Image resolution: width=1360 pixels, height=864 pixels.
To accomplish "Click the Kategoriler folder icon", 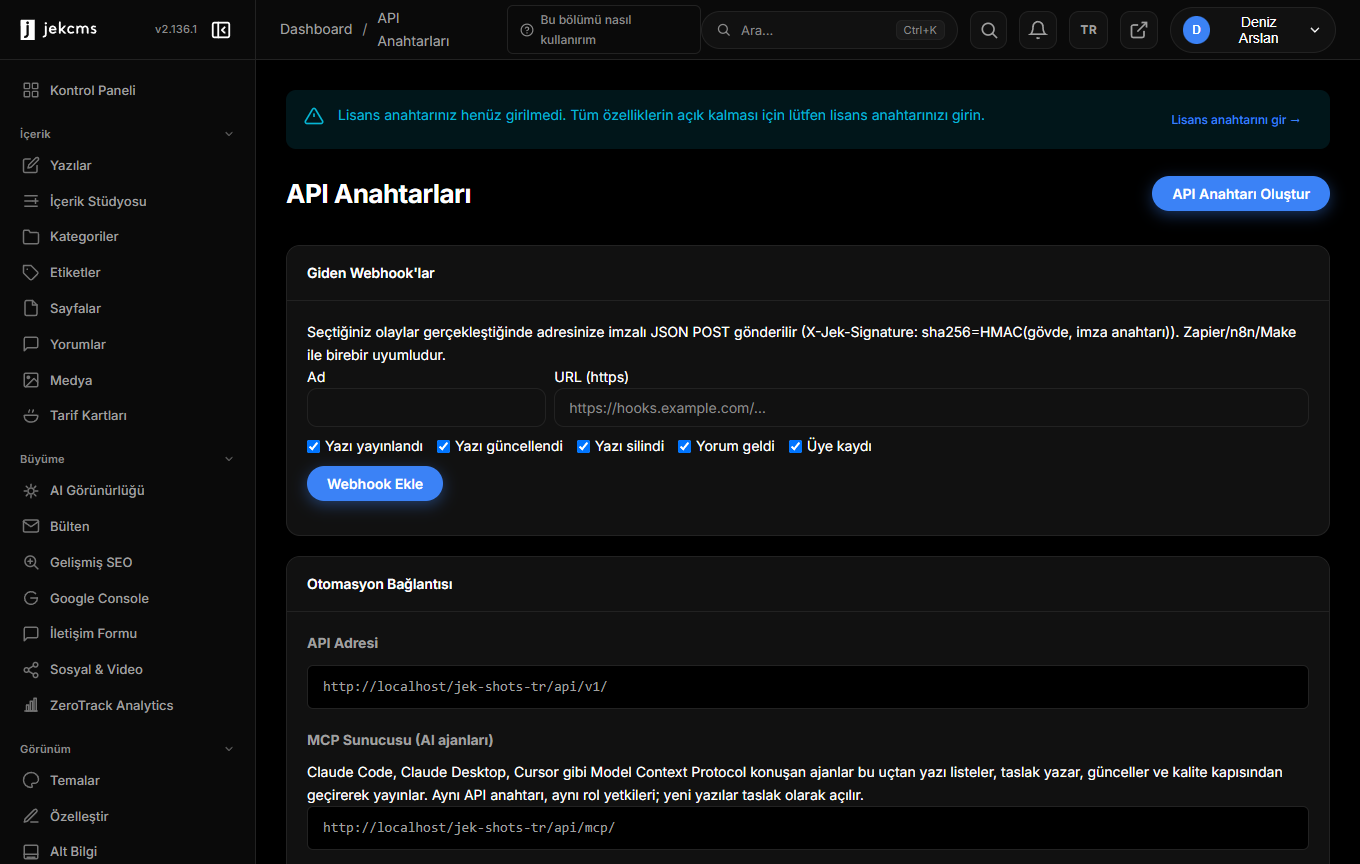I will [x=31, y=237].
